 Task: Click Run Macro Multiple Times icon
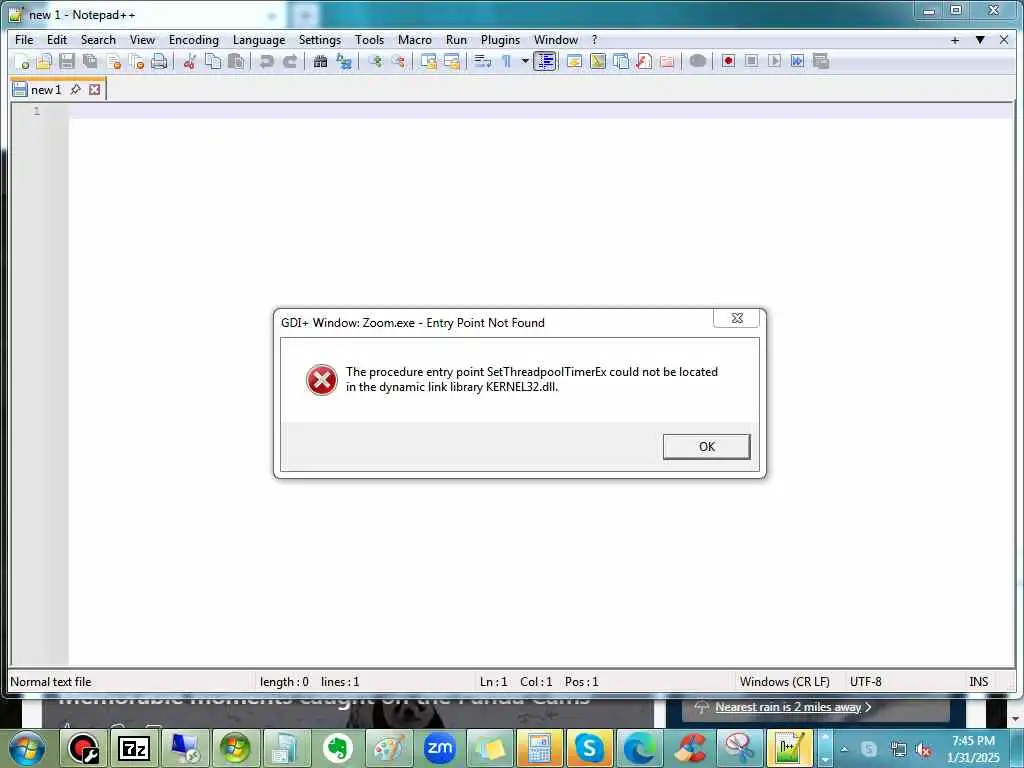(x=797, y=61)
